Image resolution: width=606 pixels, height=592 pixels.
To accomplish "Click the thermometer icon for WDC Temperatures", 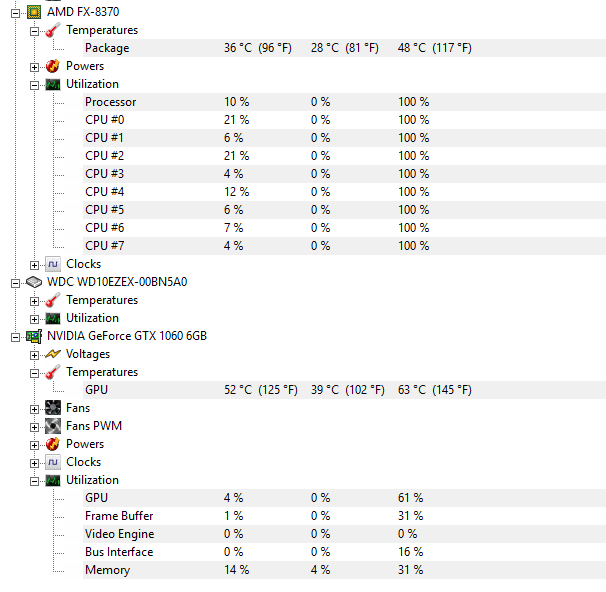I will pos(53,300).
